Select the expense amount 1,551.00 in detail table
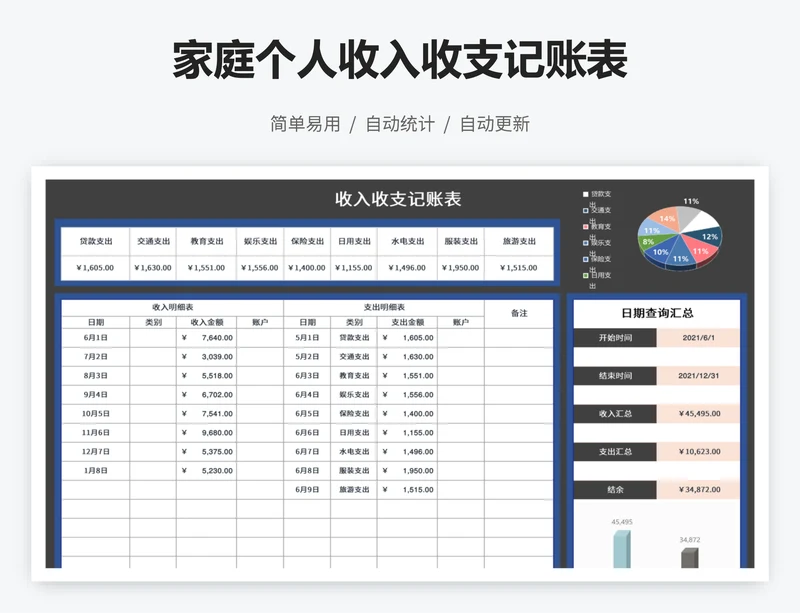Screen dimensions: 800x613 407,376
